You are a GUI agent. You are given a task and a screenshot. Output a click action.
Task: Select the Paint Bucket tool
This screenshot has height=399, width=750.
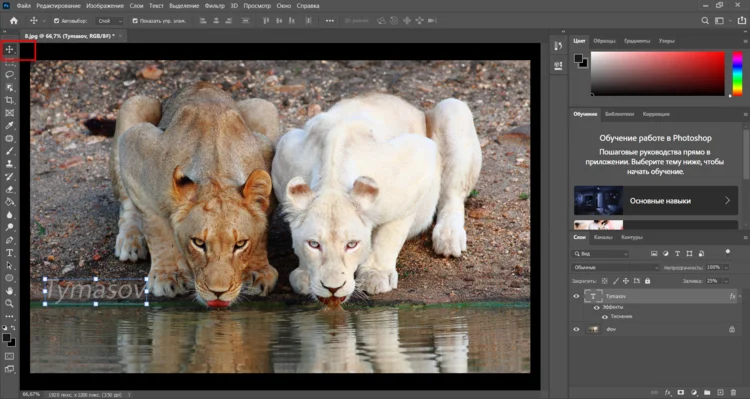9,202
